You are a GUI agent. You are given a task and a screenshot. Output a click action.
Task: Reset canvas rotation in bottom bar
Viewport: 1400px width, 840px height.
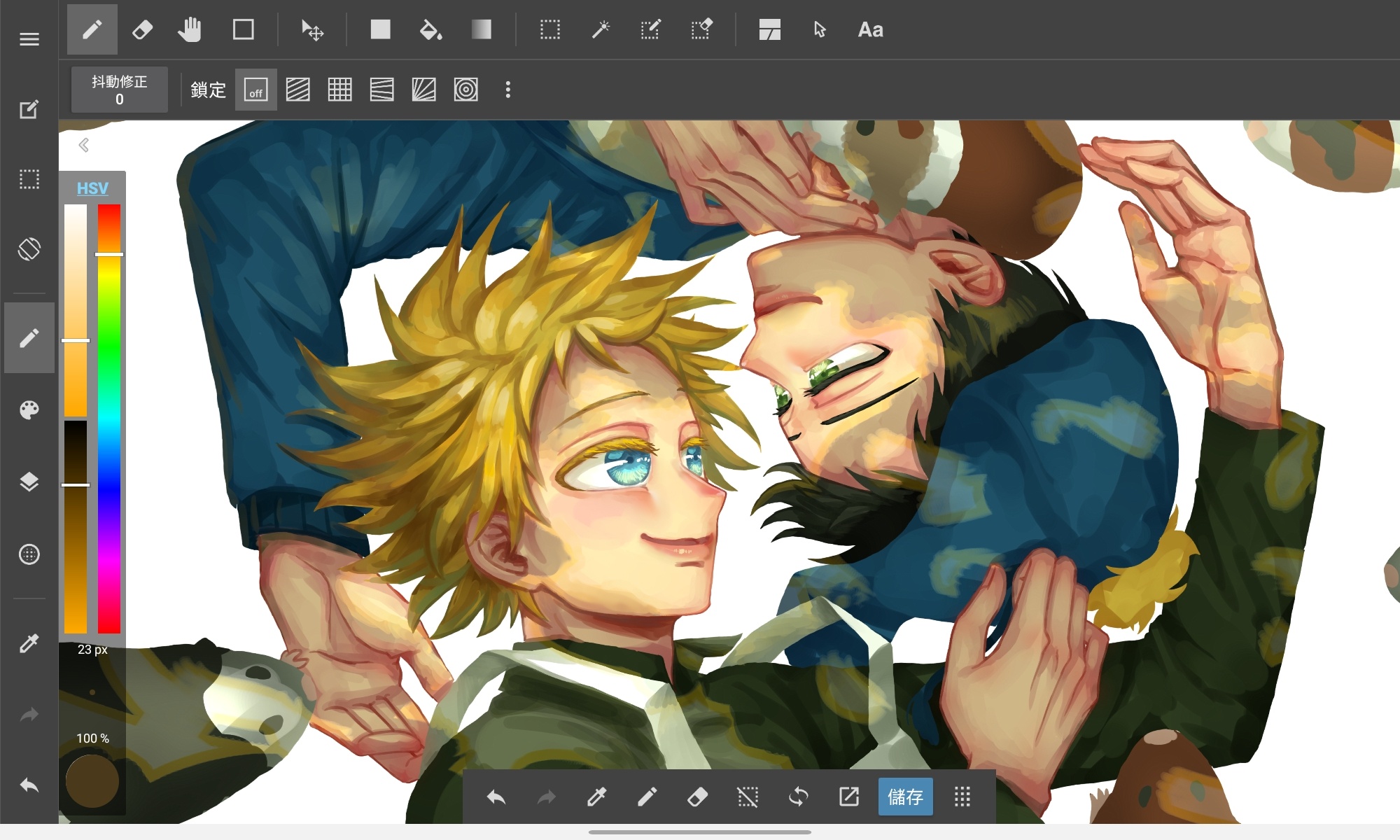pyautogui.click(x=798, y=797)
